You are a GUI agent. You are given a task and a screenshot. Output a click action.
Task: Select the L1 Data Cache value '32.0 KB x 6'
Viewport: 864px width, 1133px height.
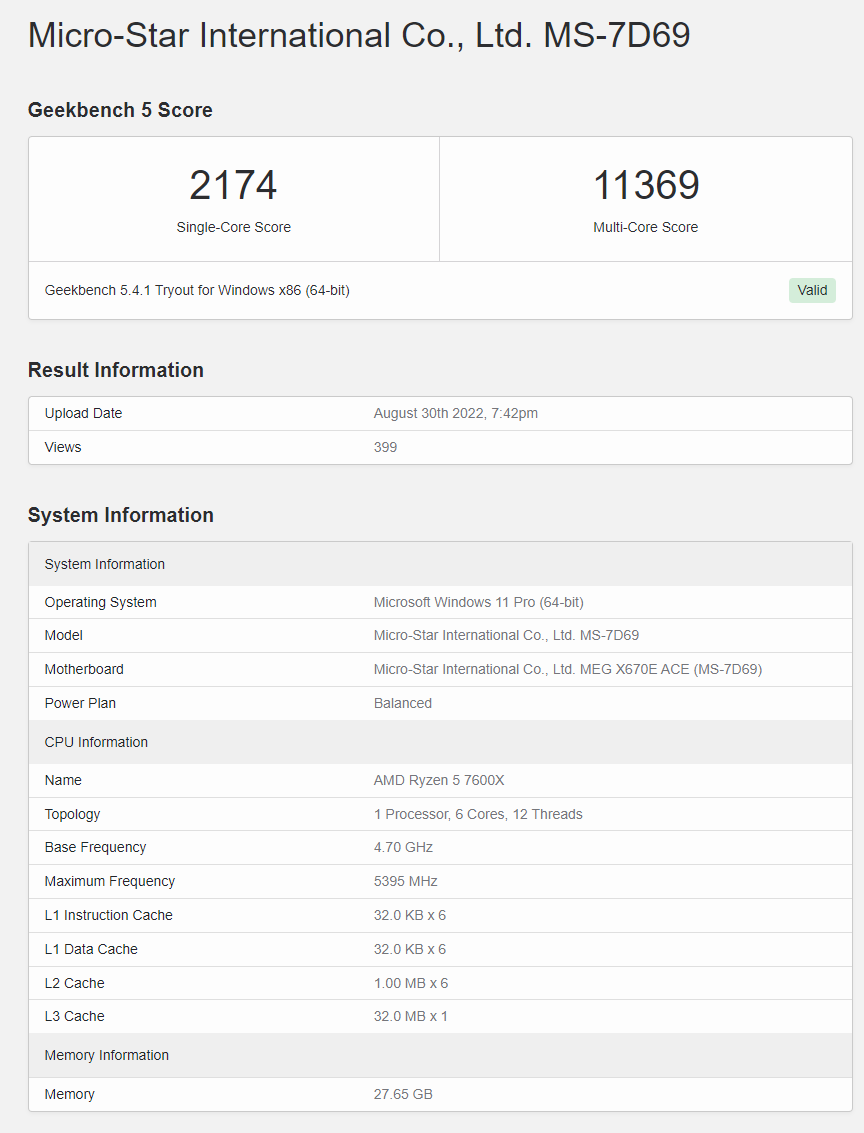[410, 949]
